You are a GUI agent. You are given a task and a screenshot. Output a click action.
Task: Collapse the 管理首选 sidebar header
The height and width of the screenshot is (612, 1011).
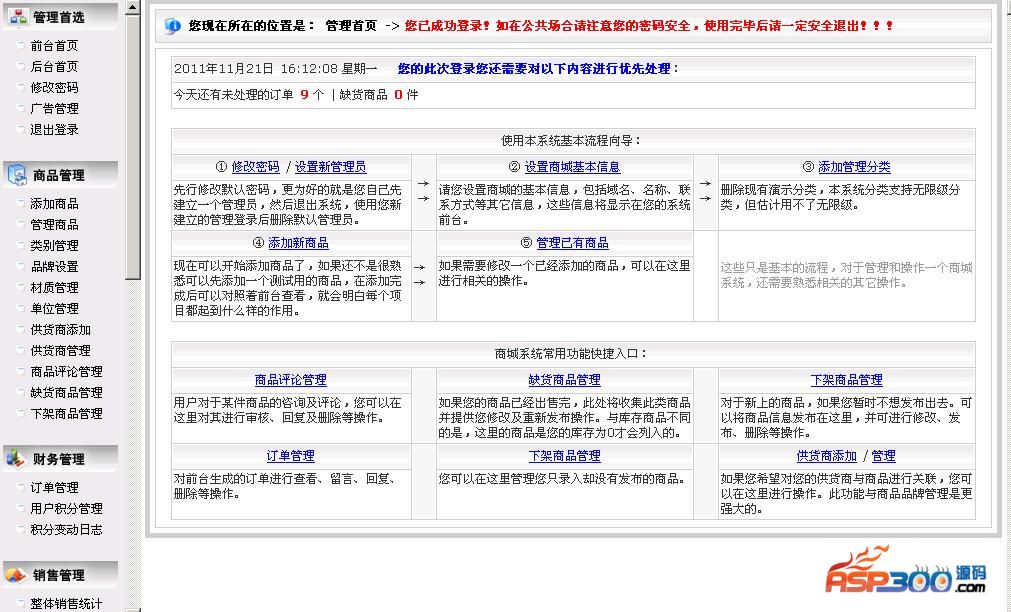coord(61,17)
